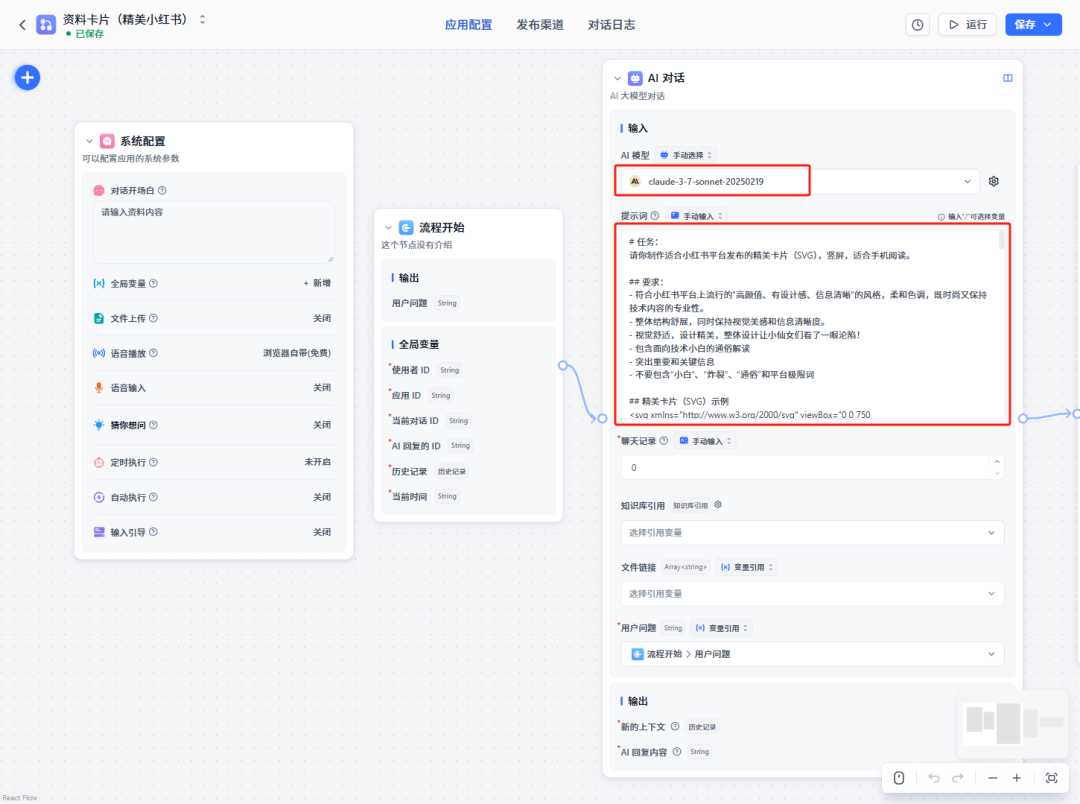Screen dimensions: 1080x804
Task: Open the 输入引导 setting showing 关闭
Action: pos(322,533)
